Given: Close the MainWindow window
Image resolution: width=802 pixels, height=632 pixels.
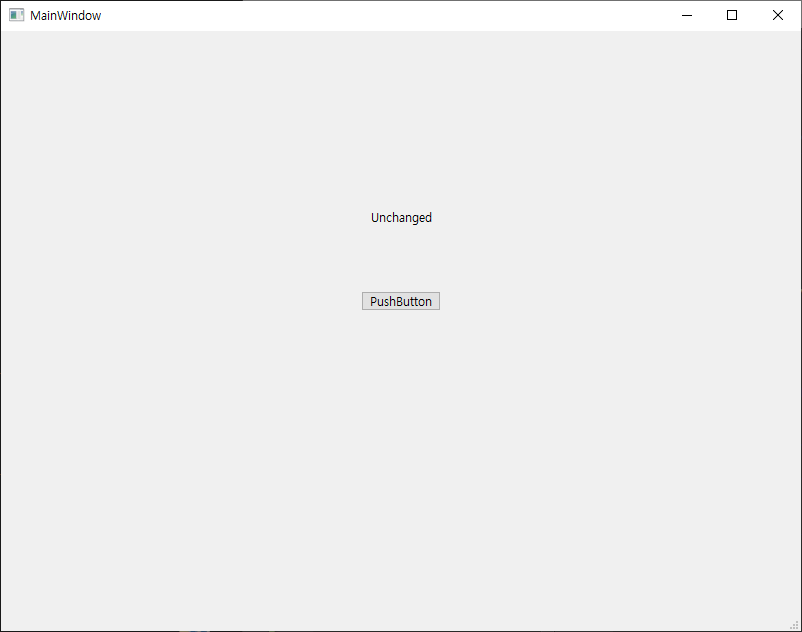Looking at the screenshot, I should click(777, 15).
